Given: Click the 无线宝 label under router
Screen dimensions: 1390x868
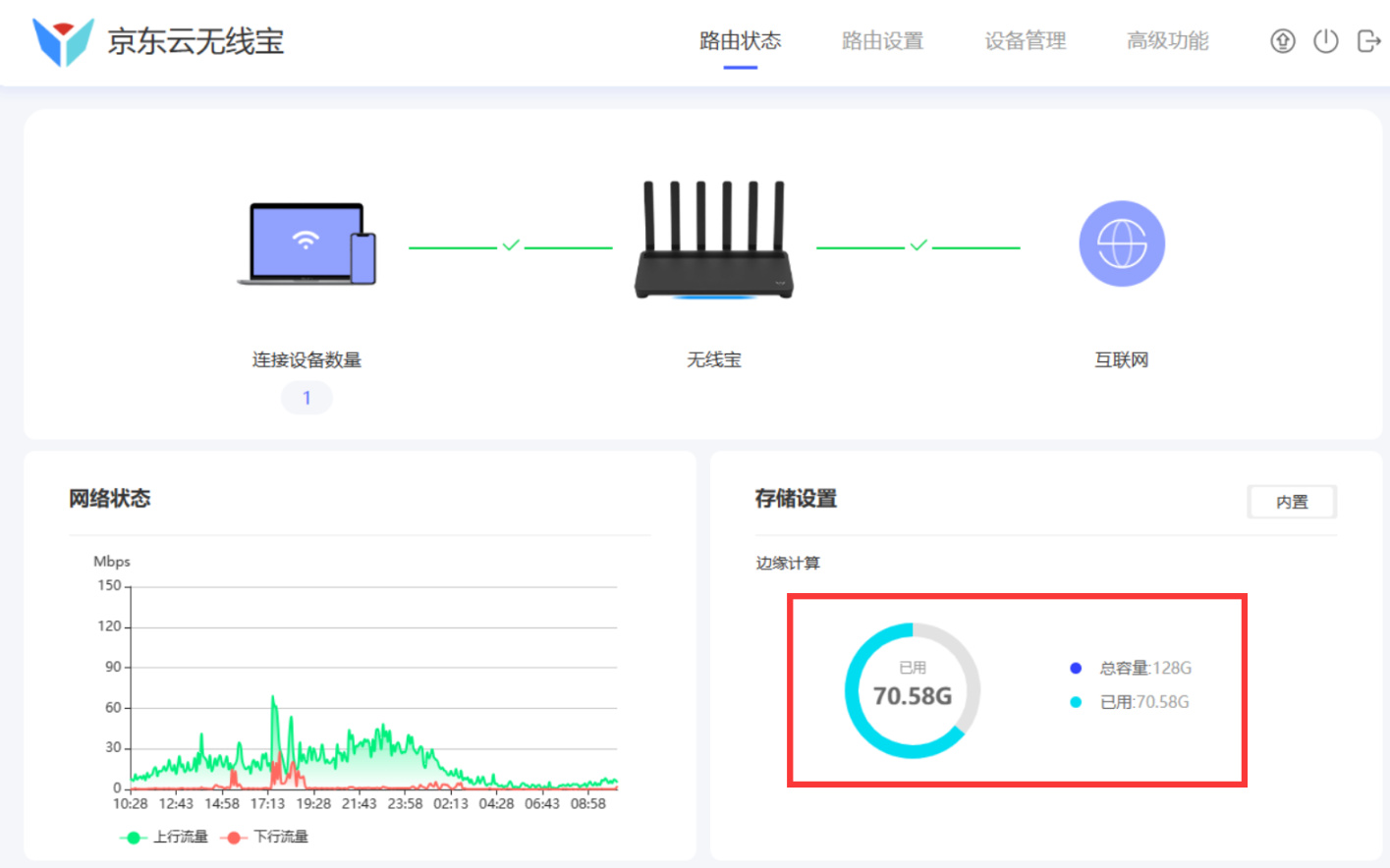Looking at the screenshot, I should [x=714, y=360].
